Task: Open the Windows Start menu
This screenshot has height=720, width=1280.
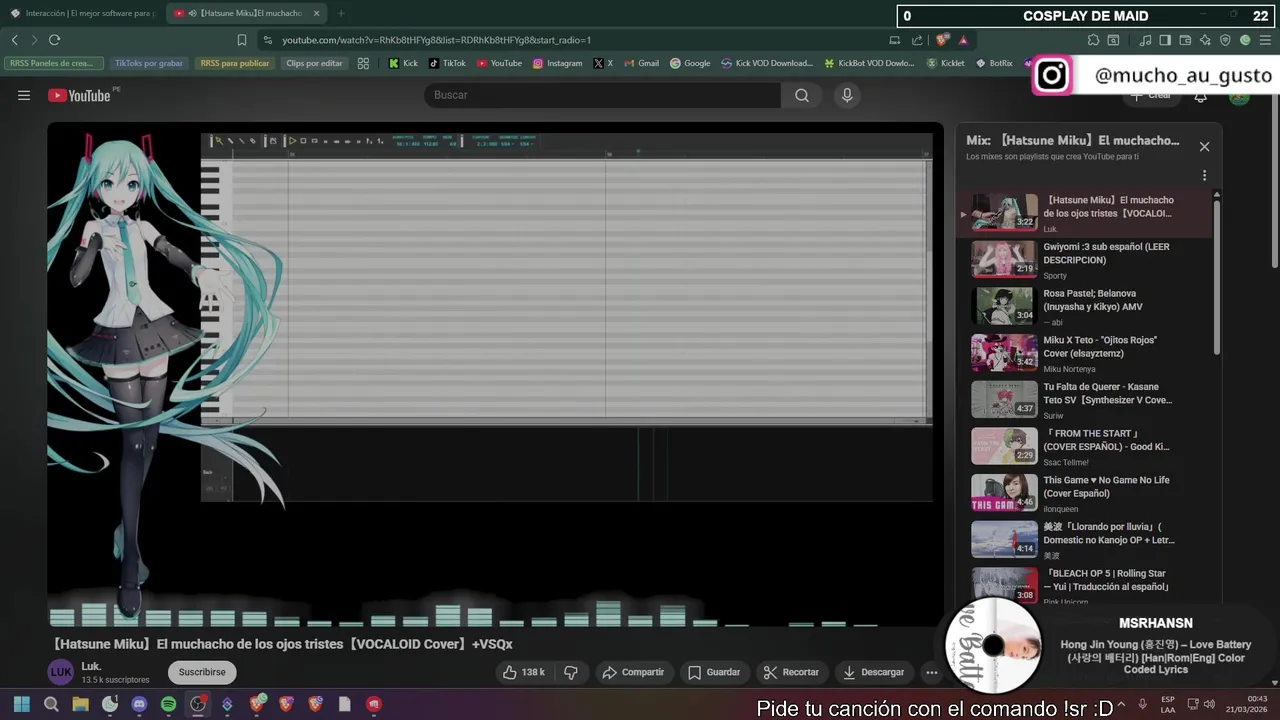Action: [22, 704]
